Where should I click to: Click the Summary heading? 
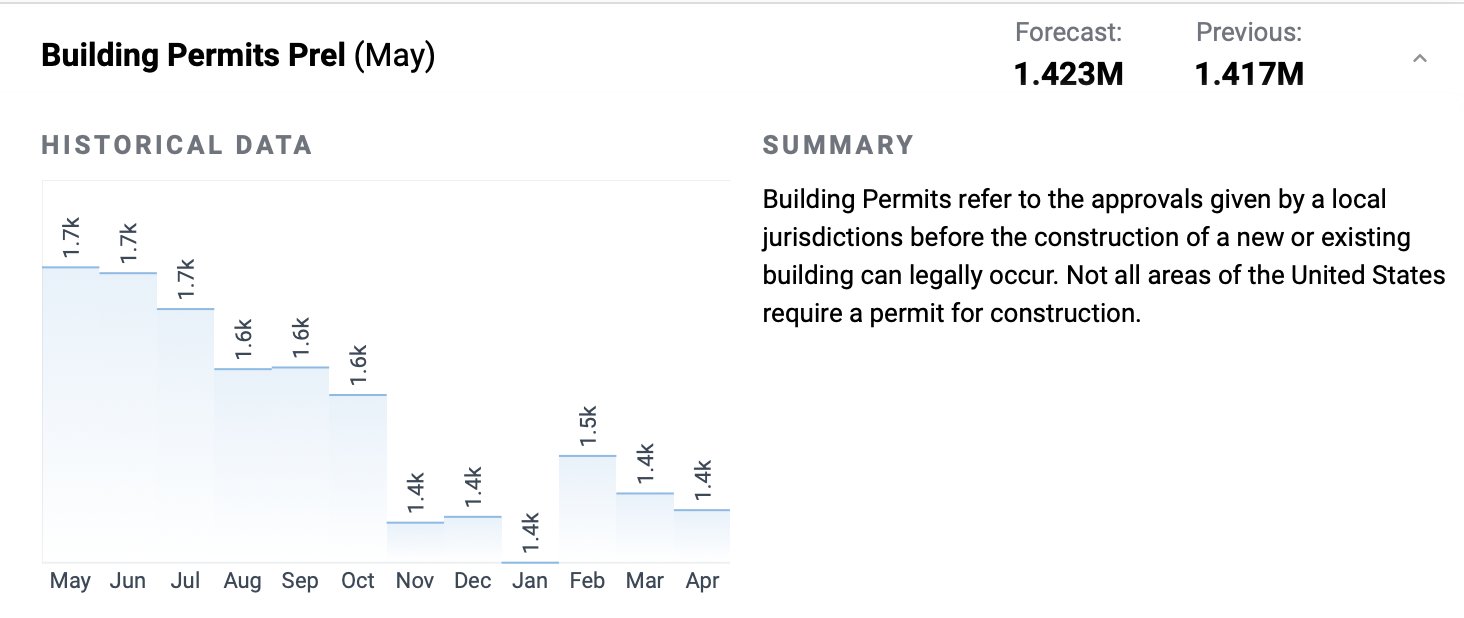(x=838, y=145)
